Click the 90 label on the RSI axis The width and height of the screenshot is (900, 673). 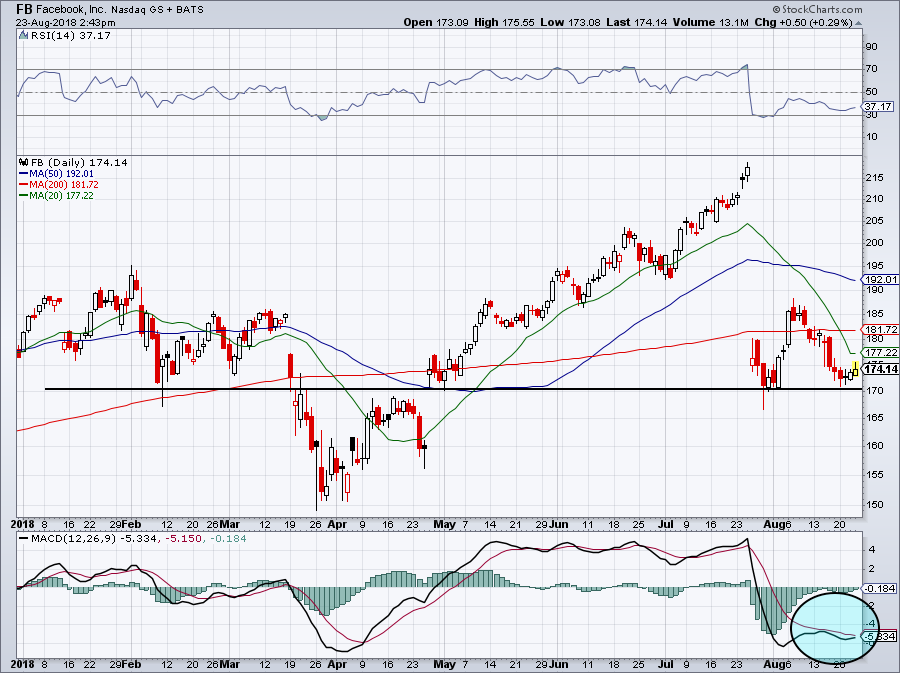(871, 46)
